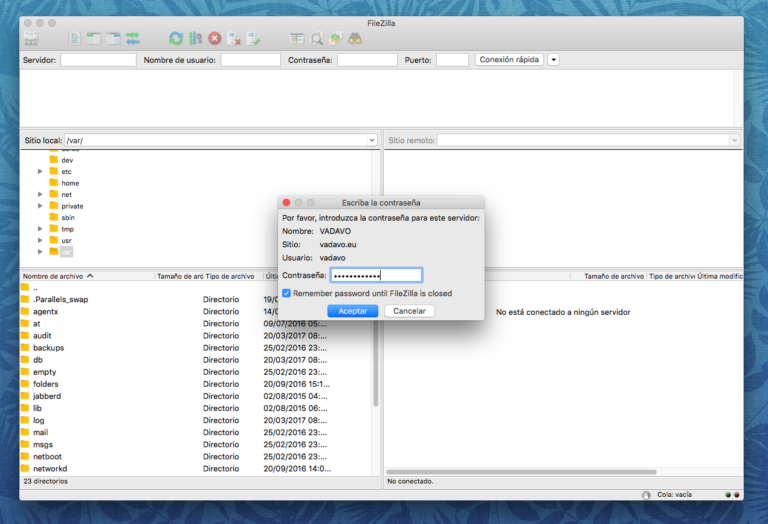Screen dimensions: 768x524
Task: Select the 'mail' directory row
Action: [x=196, y=432]
